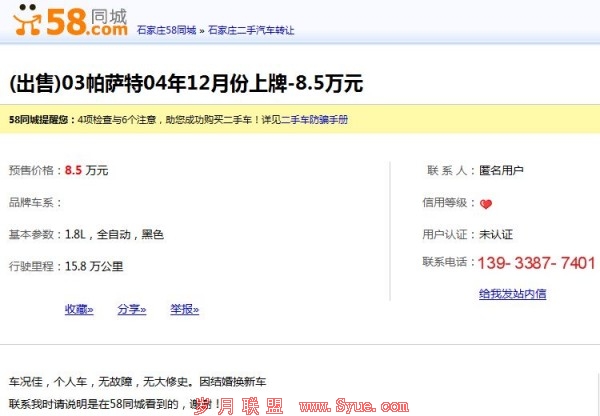Click the listing title 03帕萨特04年12月份上牌
This screenshot has height=416, width=600.
tap(186, 83)
